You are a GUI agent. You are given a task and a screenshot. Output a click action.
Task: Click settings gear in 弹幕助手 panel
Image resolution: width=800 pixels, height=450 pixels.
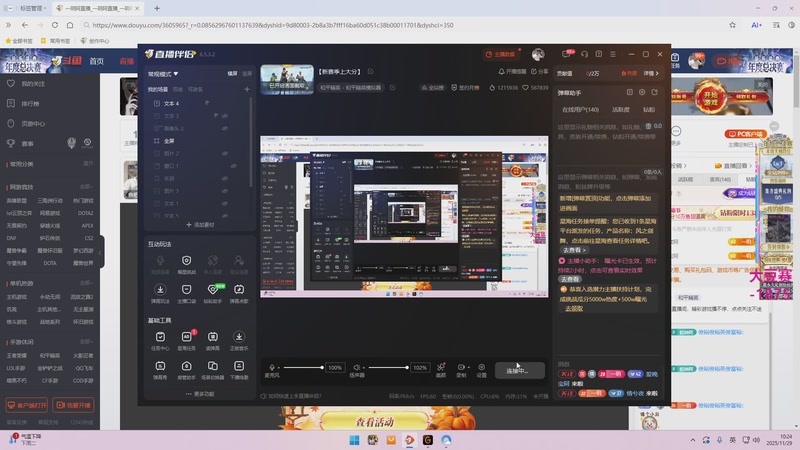point(642,92)
